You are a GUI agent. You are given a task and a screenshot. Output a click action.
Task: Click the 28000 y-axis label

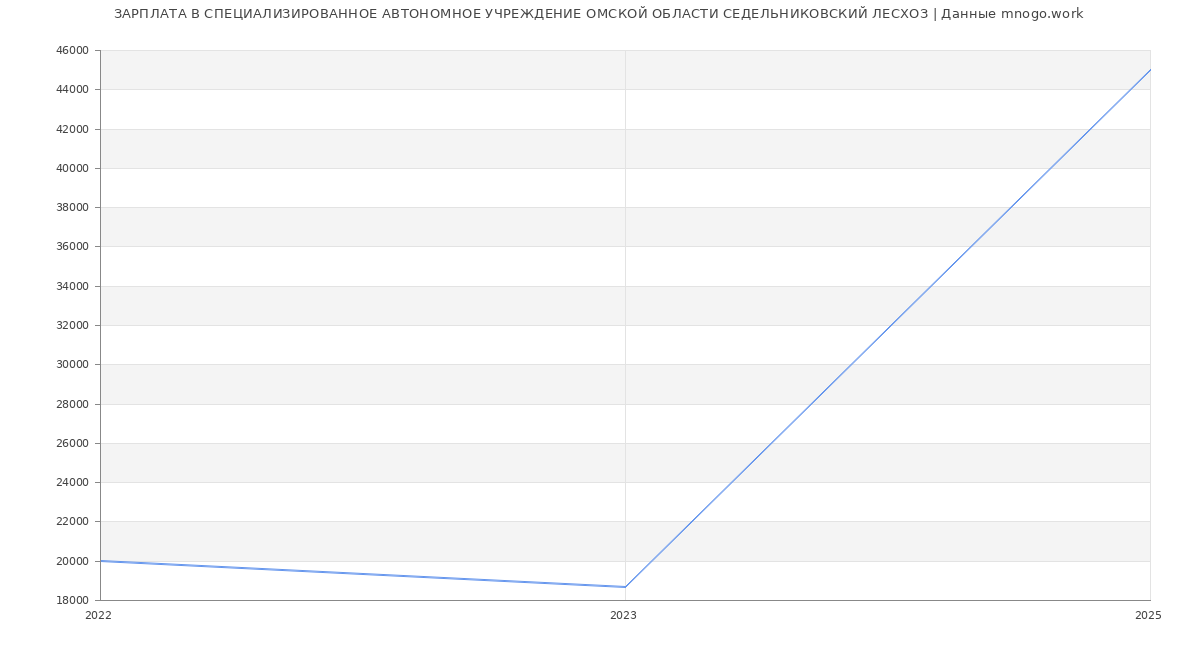coord(72,404)
